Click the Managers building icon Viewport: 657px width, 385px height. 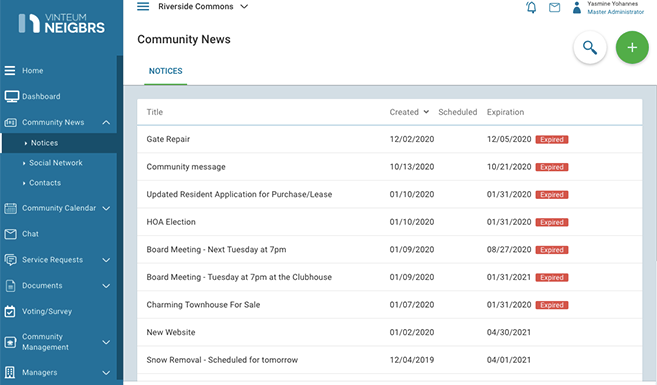pos(10,372)
